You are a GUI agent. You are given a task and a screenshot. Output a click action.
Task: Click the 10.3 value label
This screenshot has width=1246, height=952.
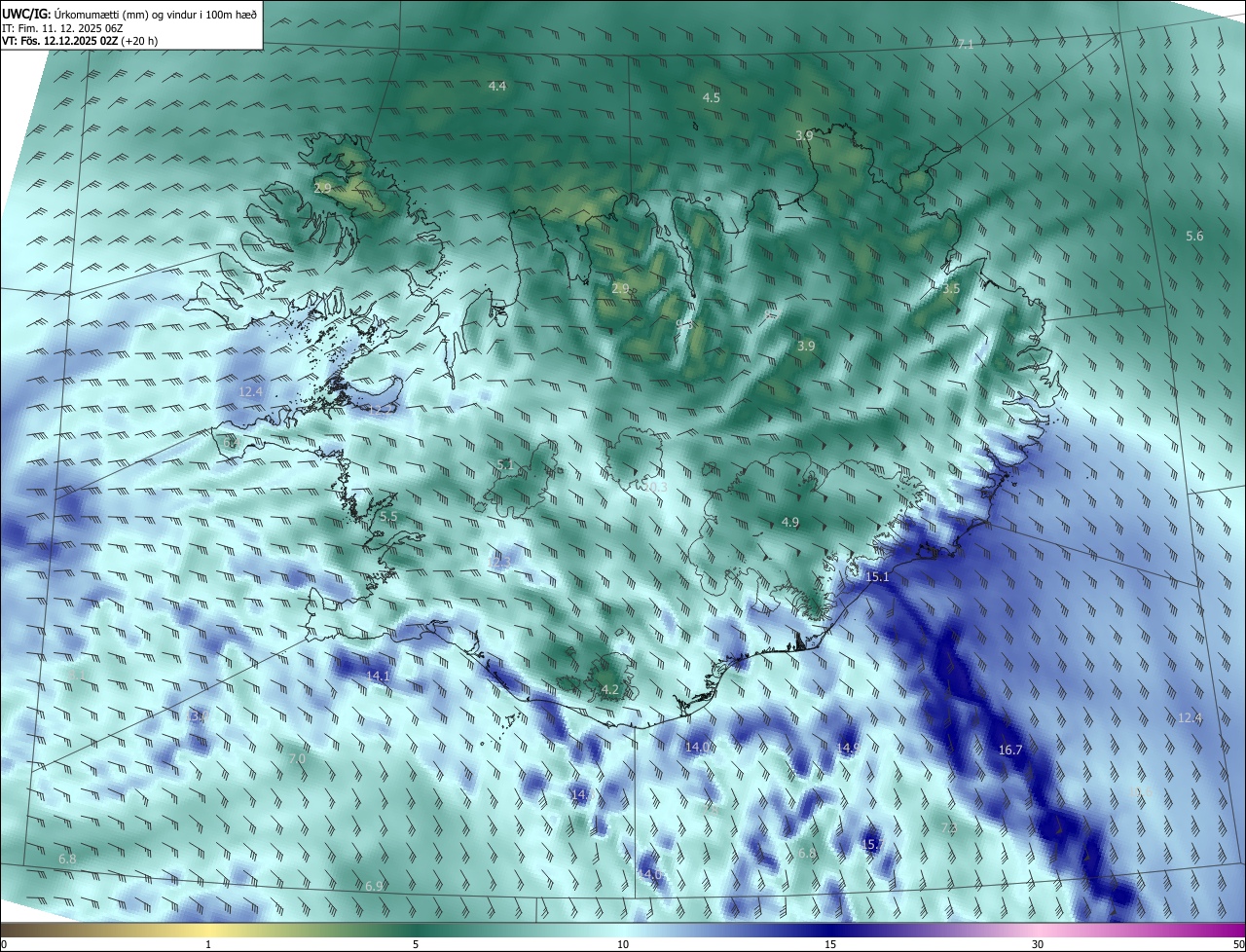[655, 488]
